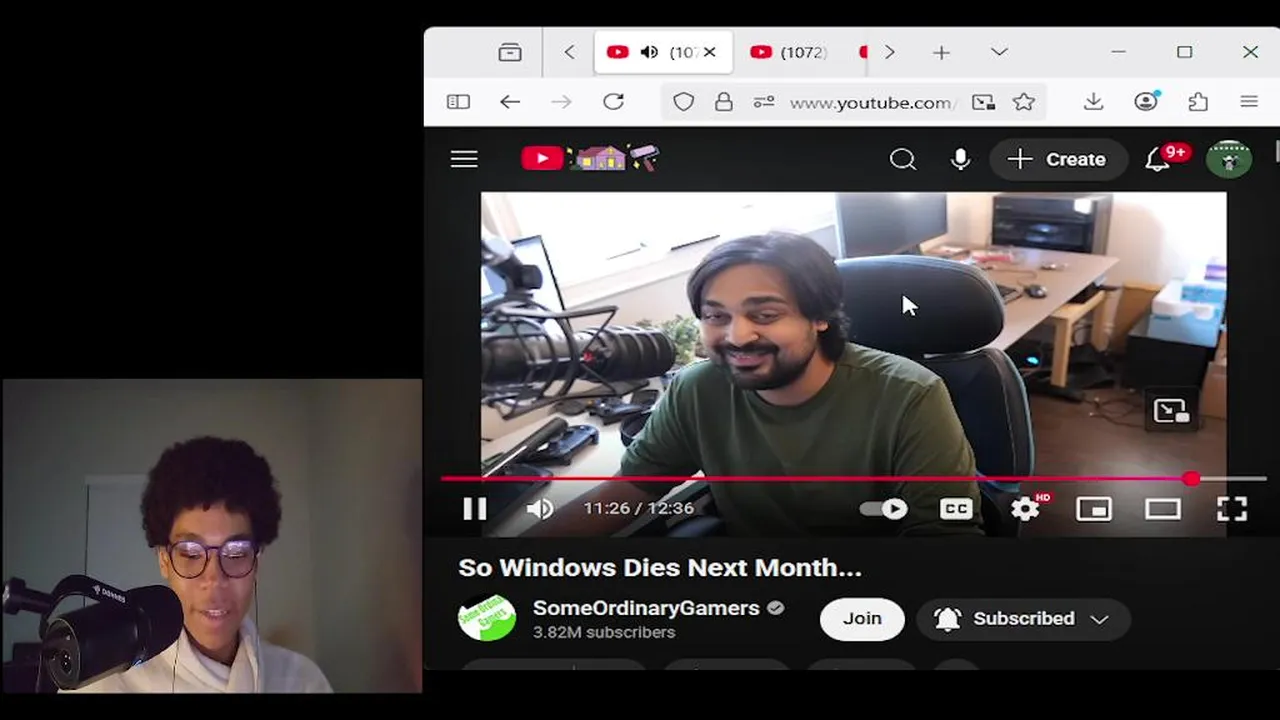The image size is (1280, 720).
Task: Click the Join button
Action: [862, 618]
